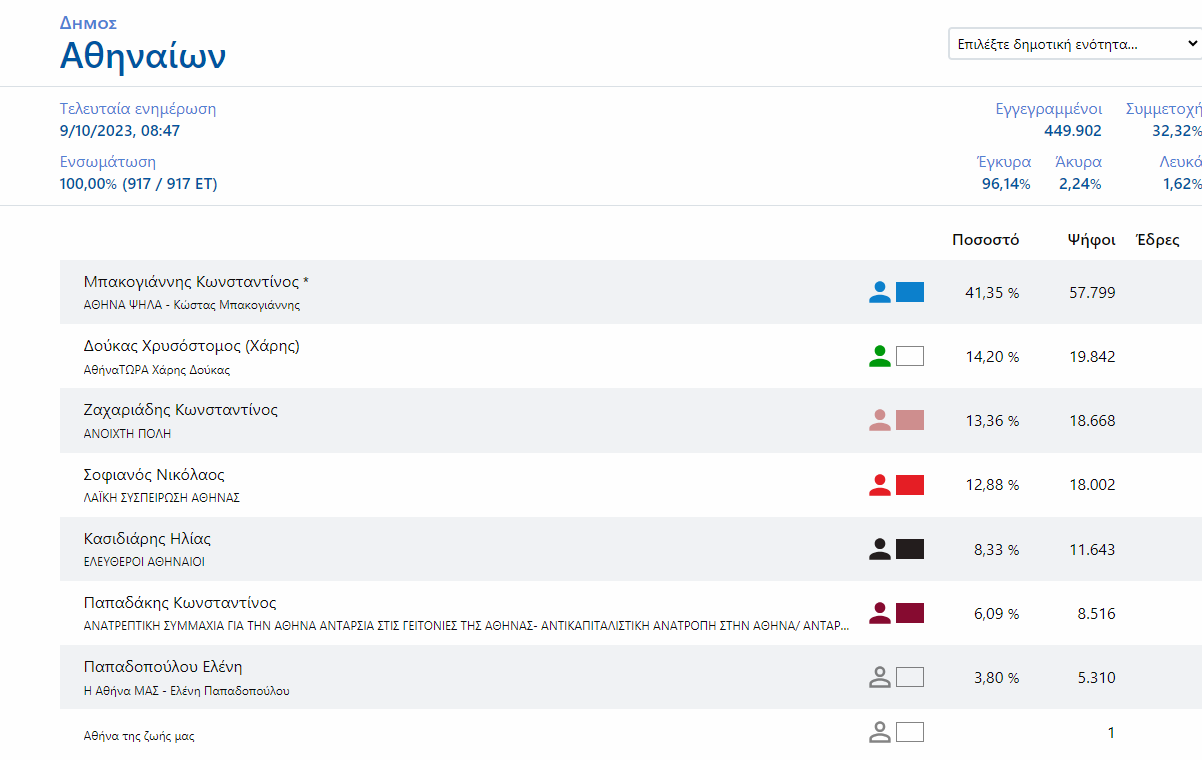The height and width of the screenshot is (760, 1202).
Task: Click the black swatch for ΕΛΕΥΘΕΡΟΙ ΑΘΗΝΑΙΟΙ
Action: pyautogui.click(x=910, y=549)
